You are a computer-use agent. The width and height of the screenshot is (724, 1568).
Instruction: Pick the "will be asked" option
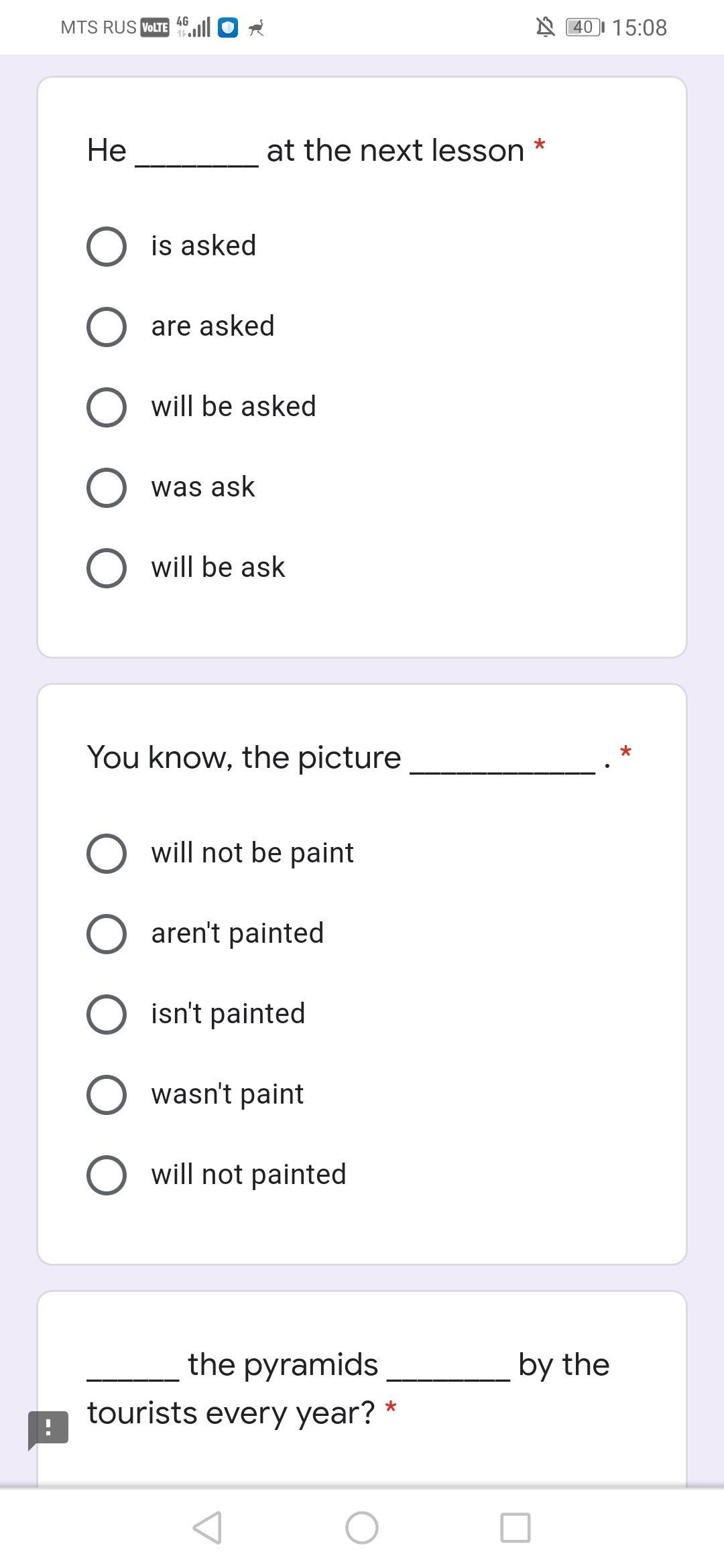[107, 407]
